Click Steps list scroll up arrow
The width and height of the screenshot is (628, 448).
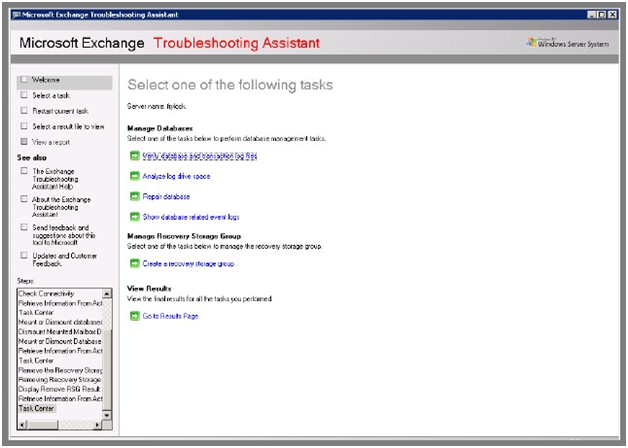tap(107, 294)
